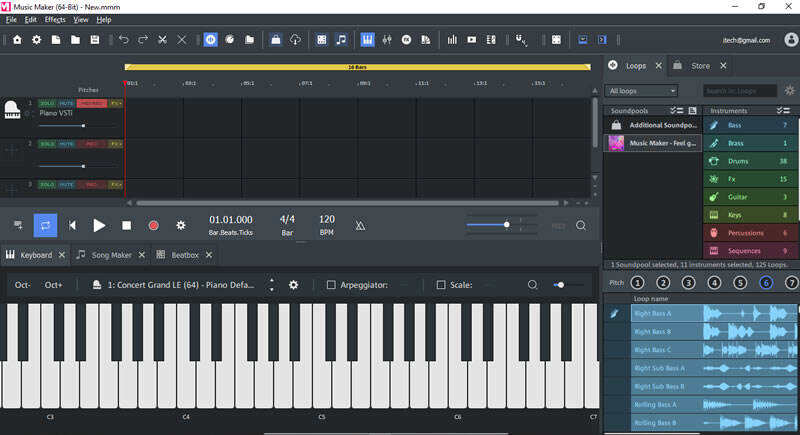The width and height of the screenshot is (800, 435).
Task: Click the metronome icon
Action: [x=360, y=225]
